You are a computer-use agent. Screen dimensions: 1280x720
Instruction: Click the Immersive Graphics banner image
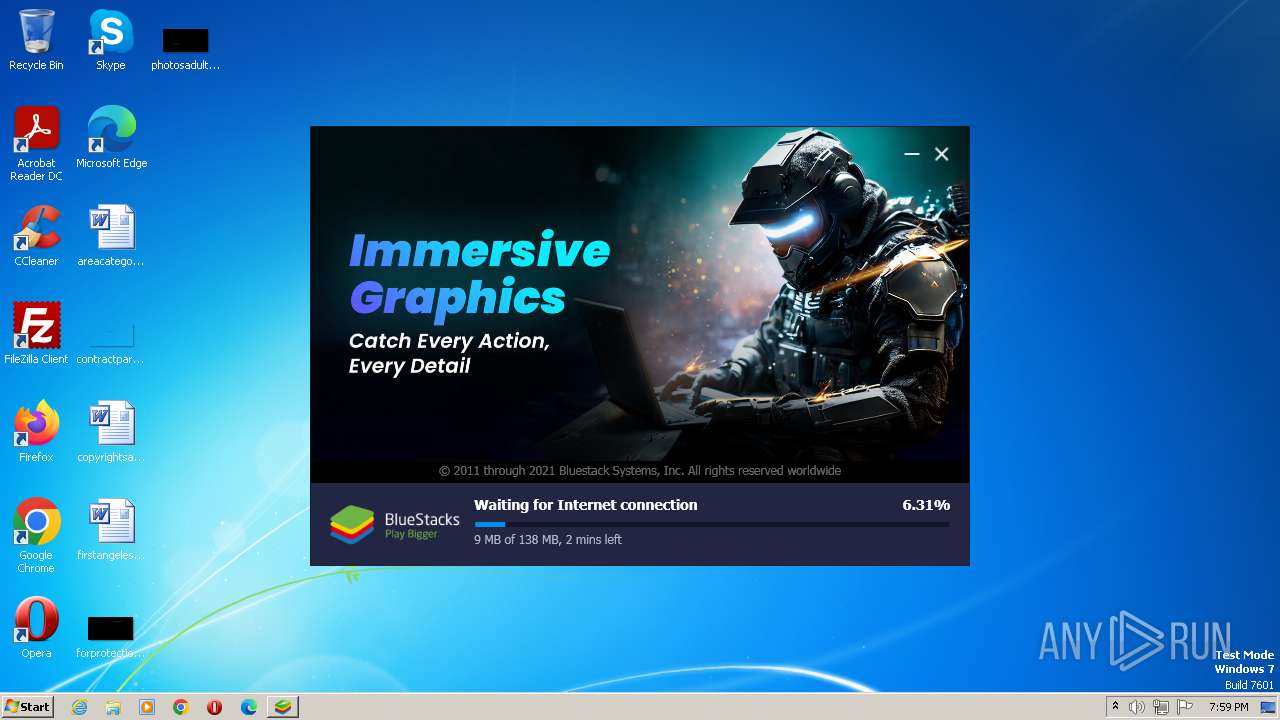point(640,305)
